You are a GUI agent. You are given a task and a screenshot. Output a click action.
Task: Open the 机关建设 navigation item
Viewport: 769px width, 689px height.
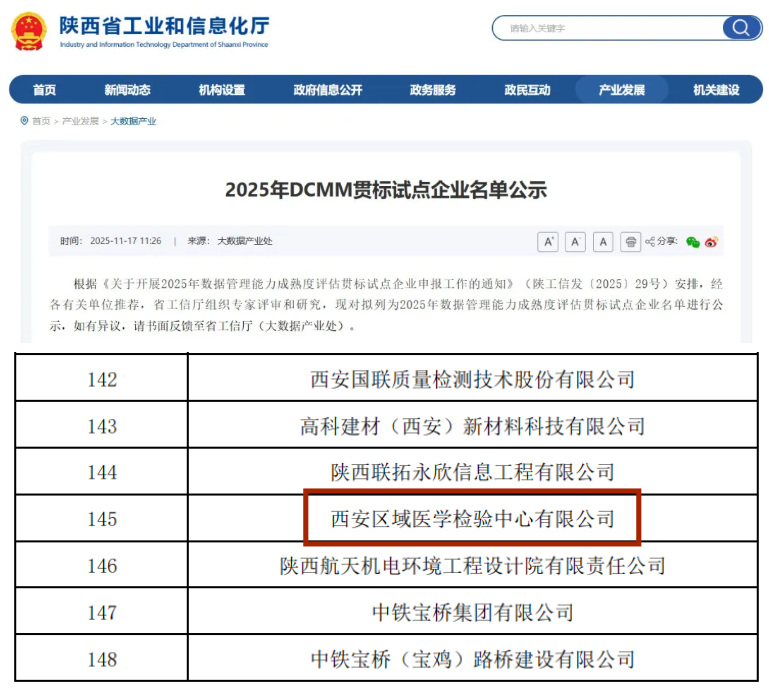pyautogui.click(x=716, y=90)
